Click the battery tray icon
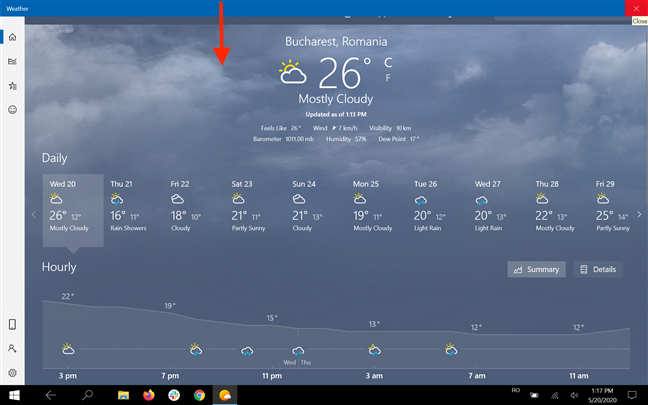Viewport: 648px width, 405px height. tap(534, 395)
